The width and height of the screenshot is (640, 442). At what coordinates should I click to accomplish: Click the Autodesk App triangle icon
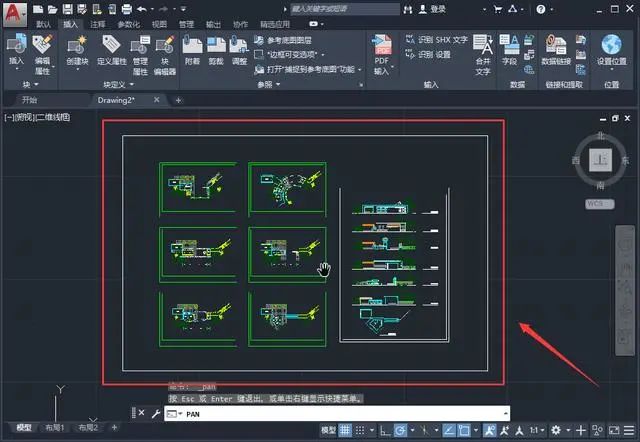(x=513, y=9)
